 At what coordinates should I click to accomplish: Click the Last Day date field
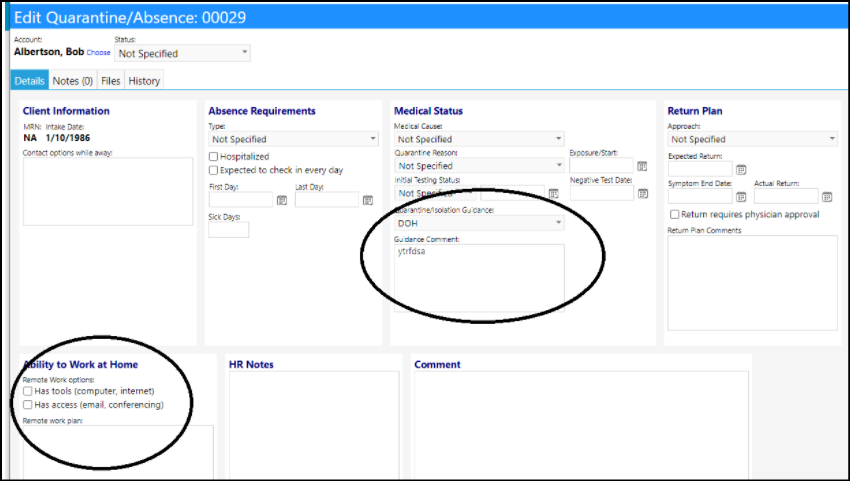(327, 200)
